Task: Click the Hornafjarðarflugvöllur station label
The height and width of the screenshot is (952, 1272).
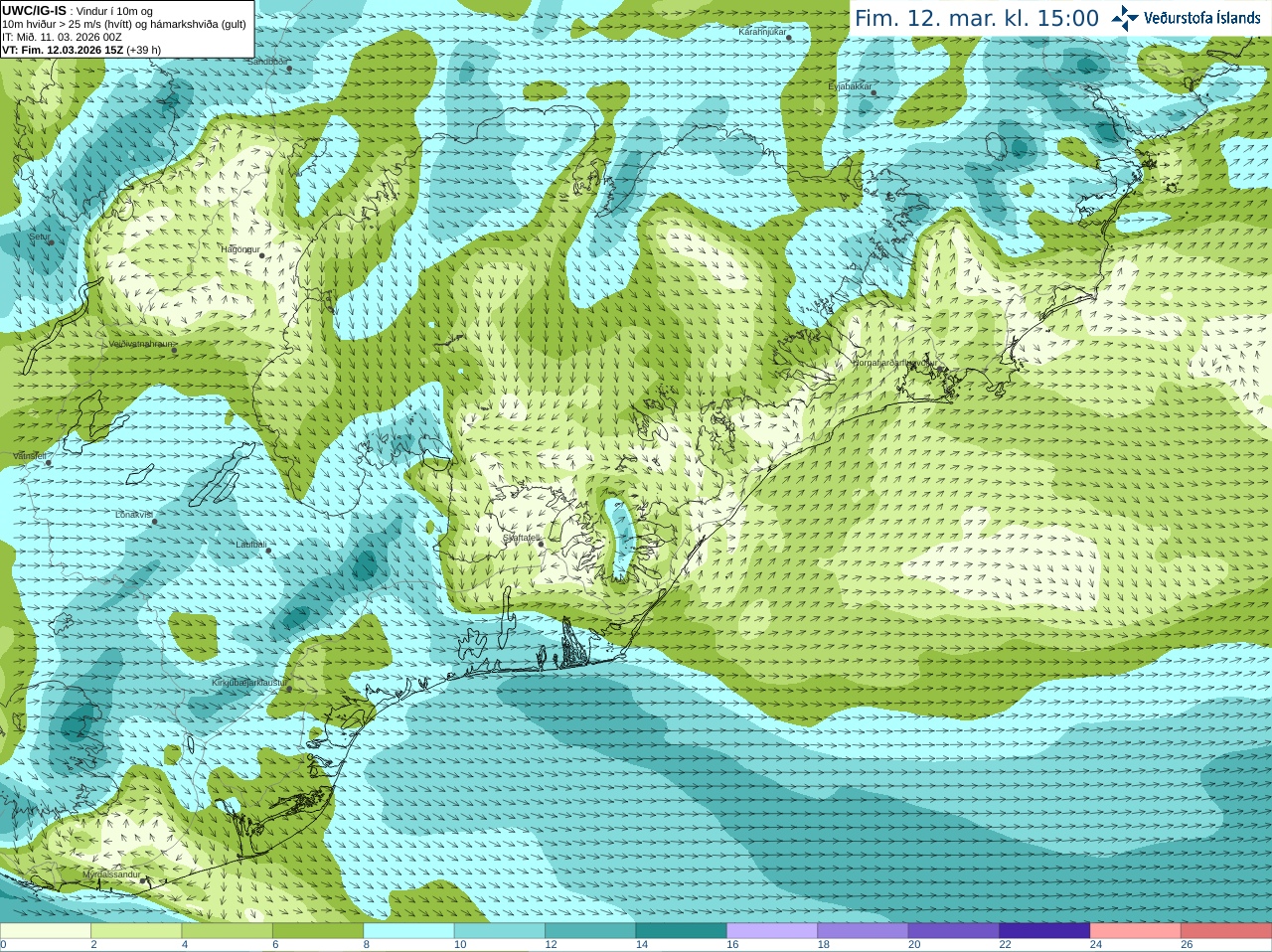Action: pos(894,363)
